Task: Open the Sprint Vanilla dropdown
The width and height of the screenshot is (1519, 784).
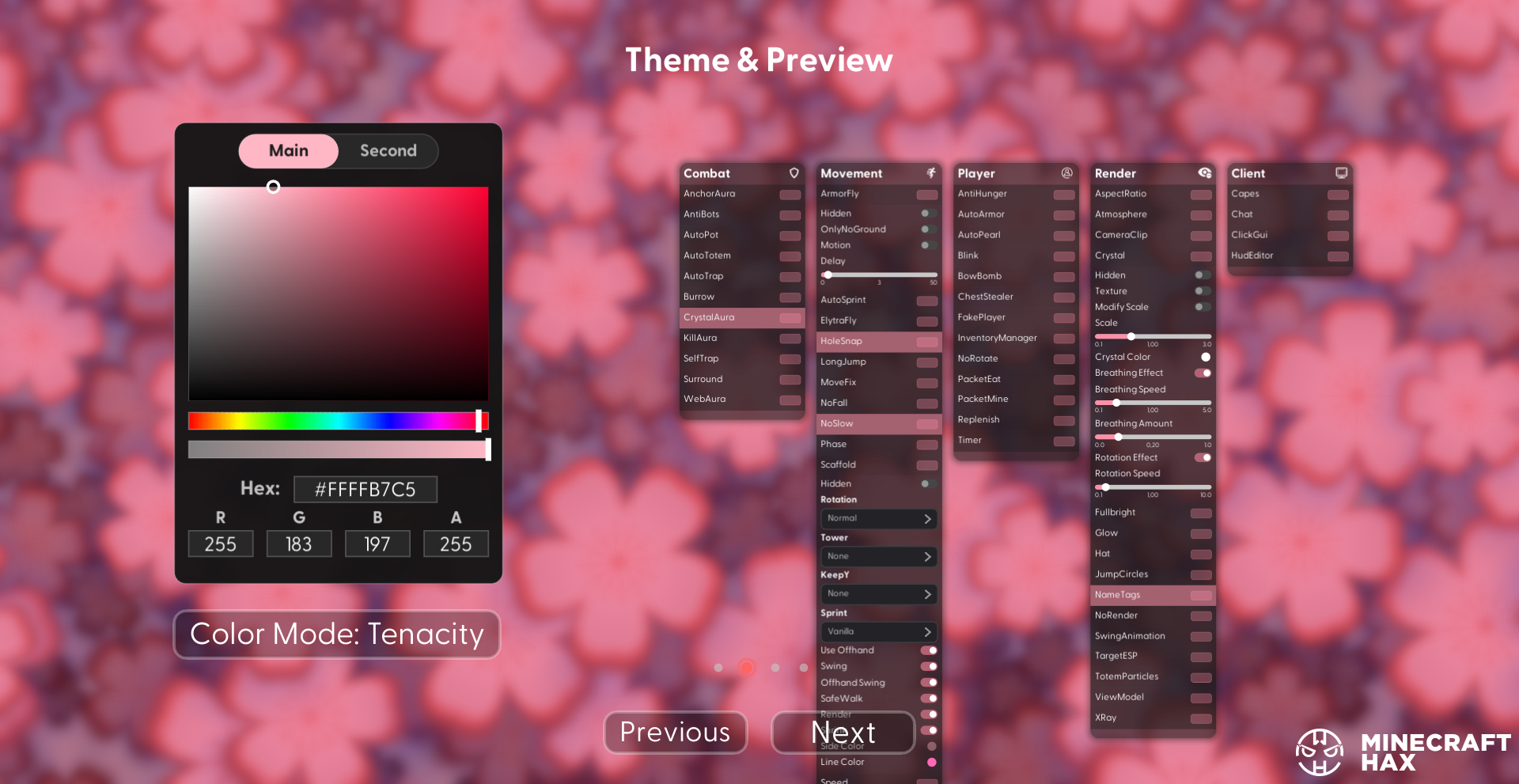Action: 878,631
